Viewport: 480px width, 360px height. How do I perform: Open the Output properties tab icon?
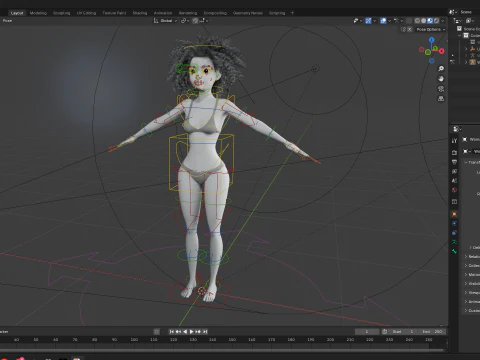tap(454, 162)
